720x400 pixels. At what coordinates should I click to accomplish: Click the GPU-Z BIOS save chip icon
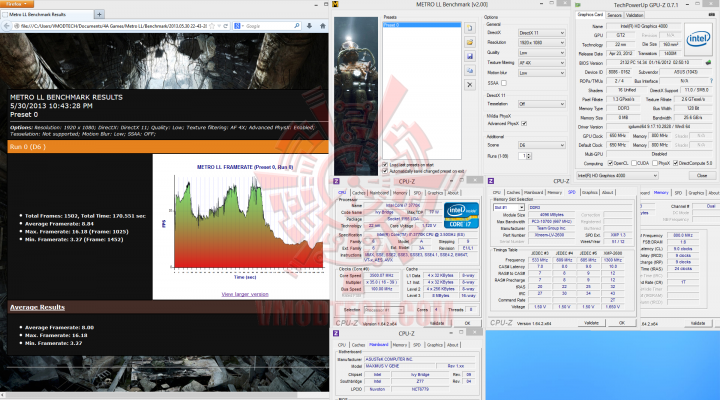coord(709,62)
